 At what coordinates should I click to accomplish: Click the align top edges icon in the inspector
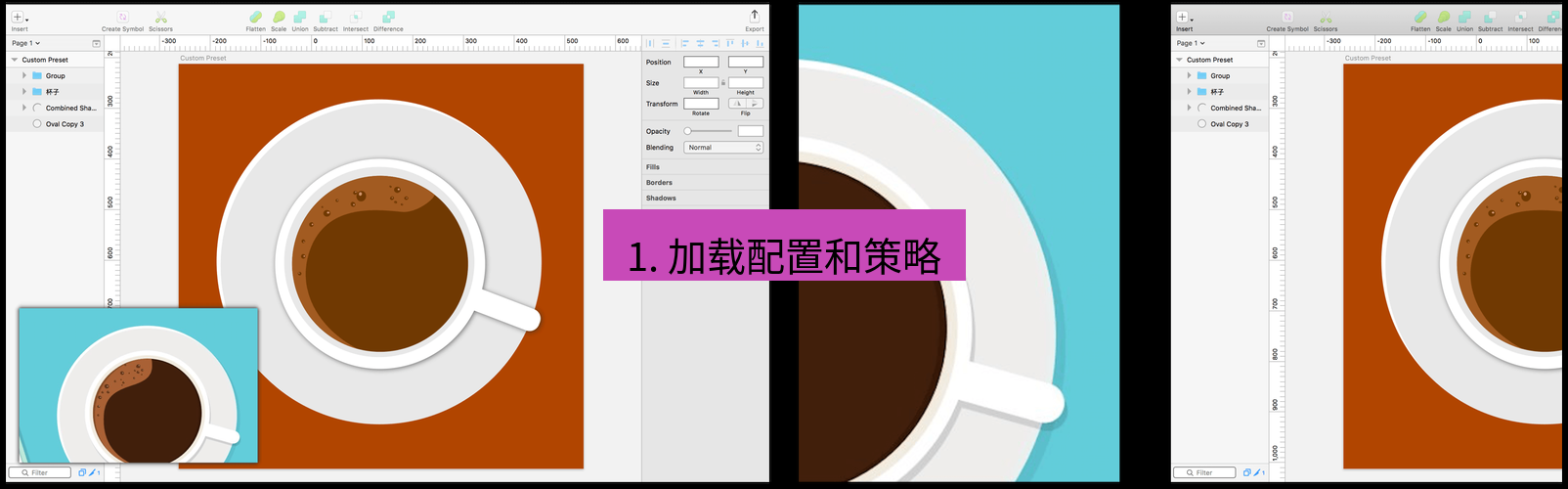click(730, 43)
